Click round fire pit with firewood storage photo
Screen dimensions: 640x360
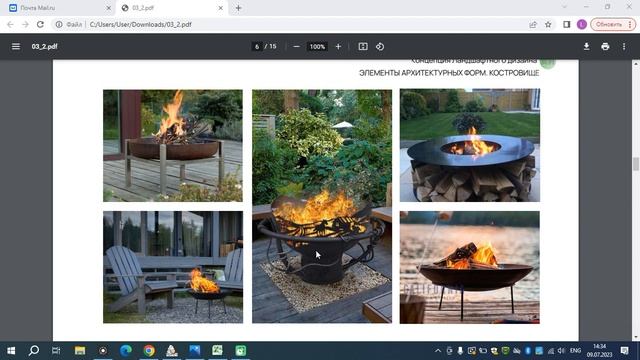pos(470,145)
